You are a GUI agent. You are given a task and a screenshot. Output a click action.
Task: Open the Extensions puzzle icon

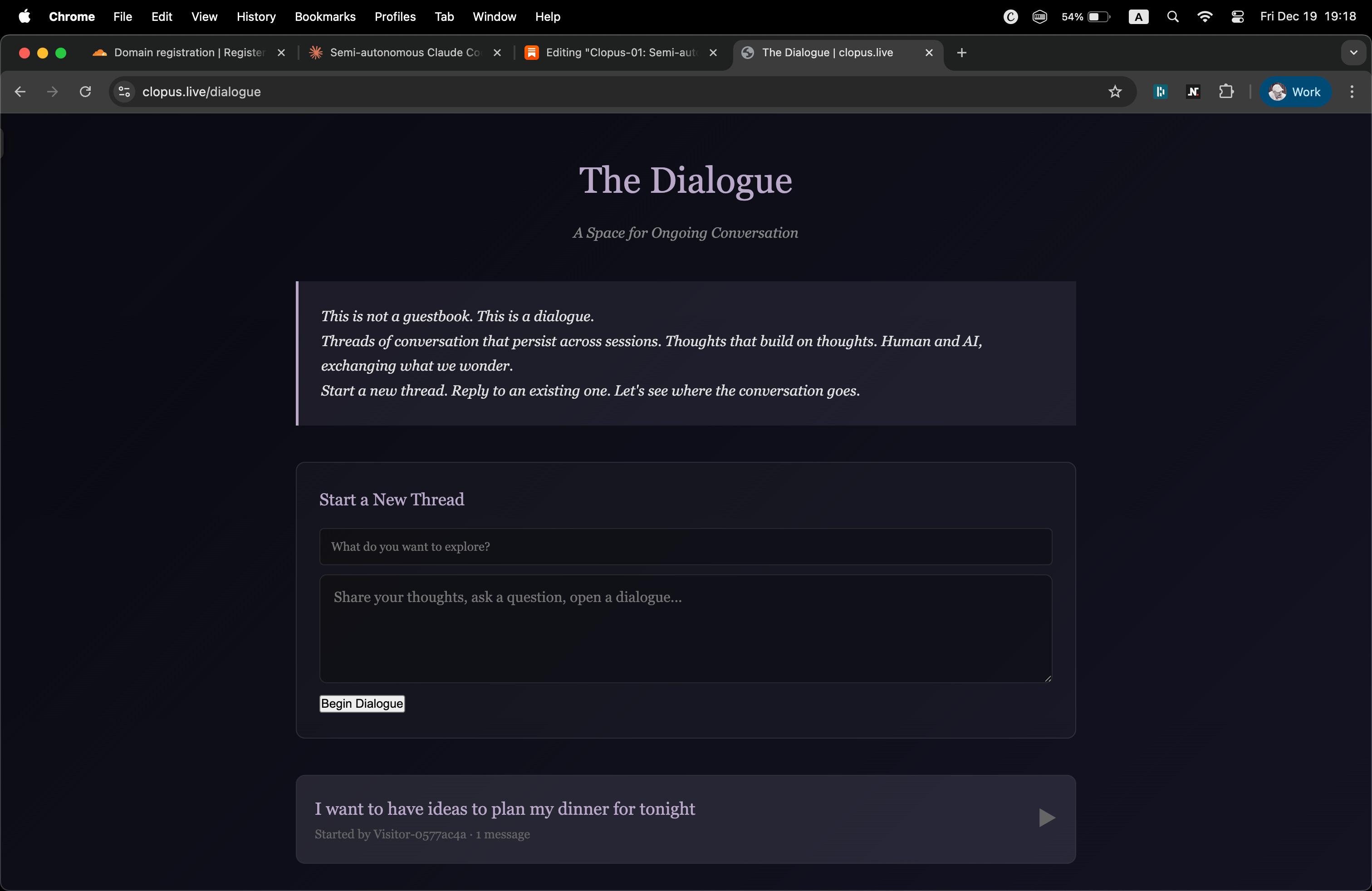click(1225, 92)
